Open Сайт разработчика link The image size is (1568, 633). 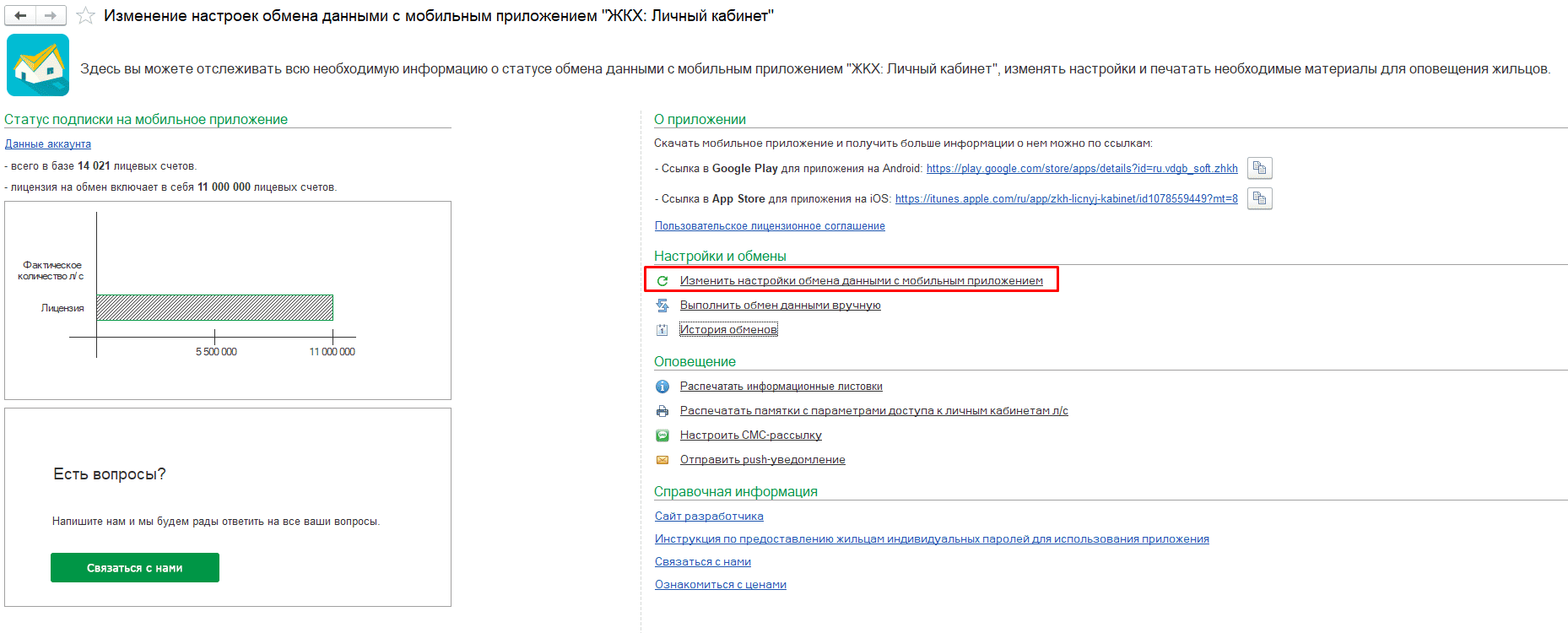[709, 517]
